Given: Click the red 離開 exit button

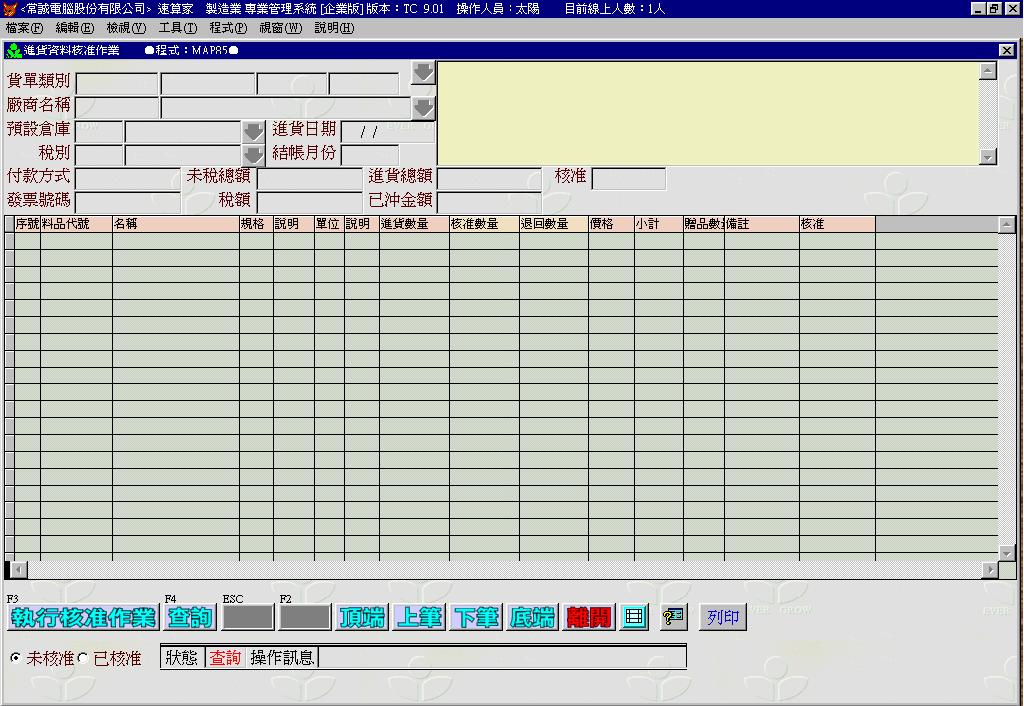Looking at the screenshot, I should (x=588, y=618).
